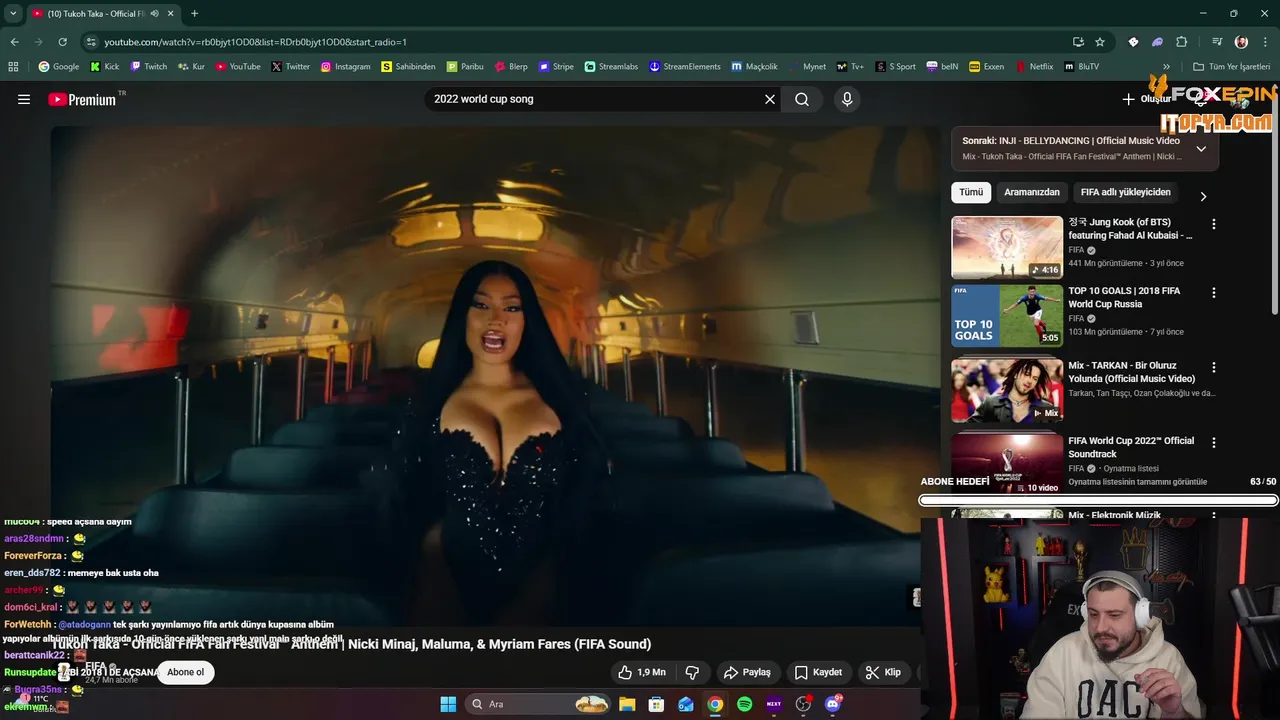Open the Windows Start menu
Screen dimensions: 1280x720
point(448,704)
